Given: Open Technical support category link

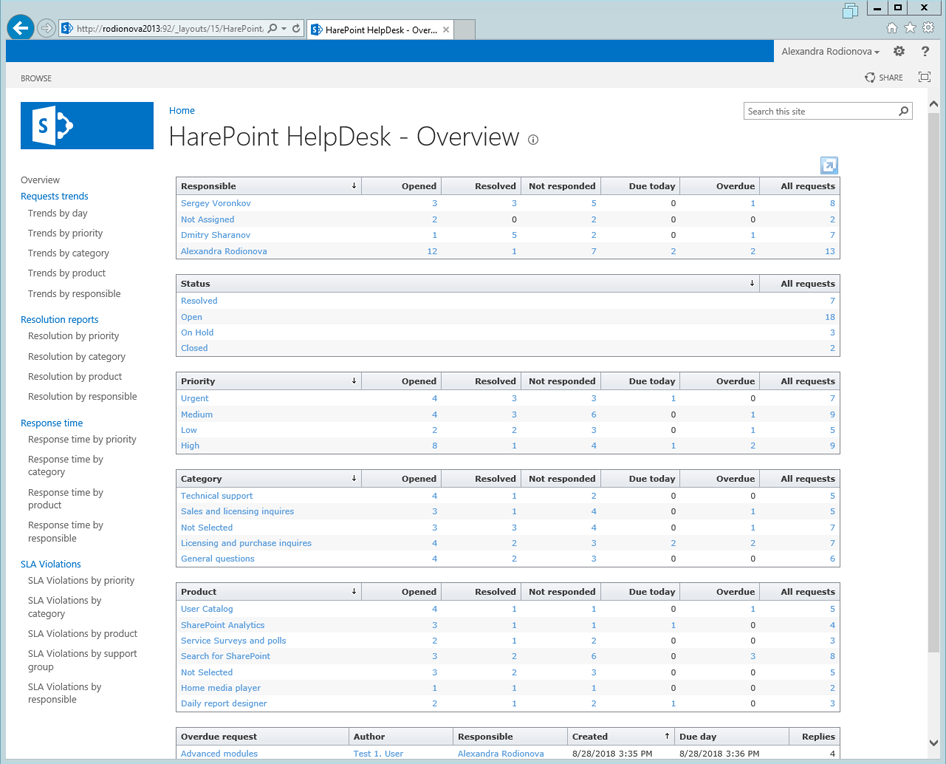Looking at the screenshot, I should 217,496.
